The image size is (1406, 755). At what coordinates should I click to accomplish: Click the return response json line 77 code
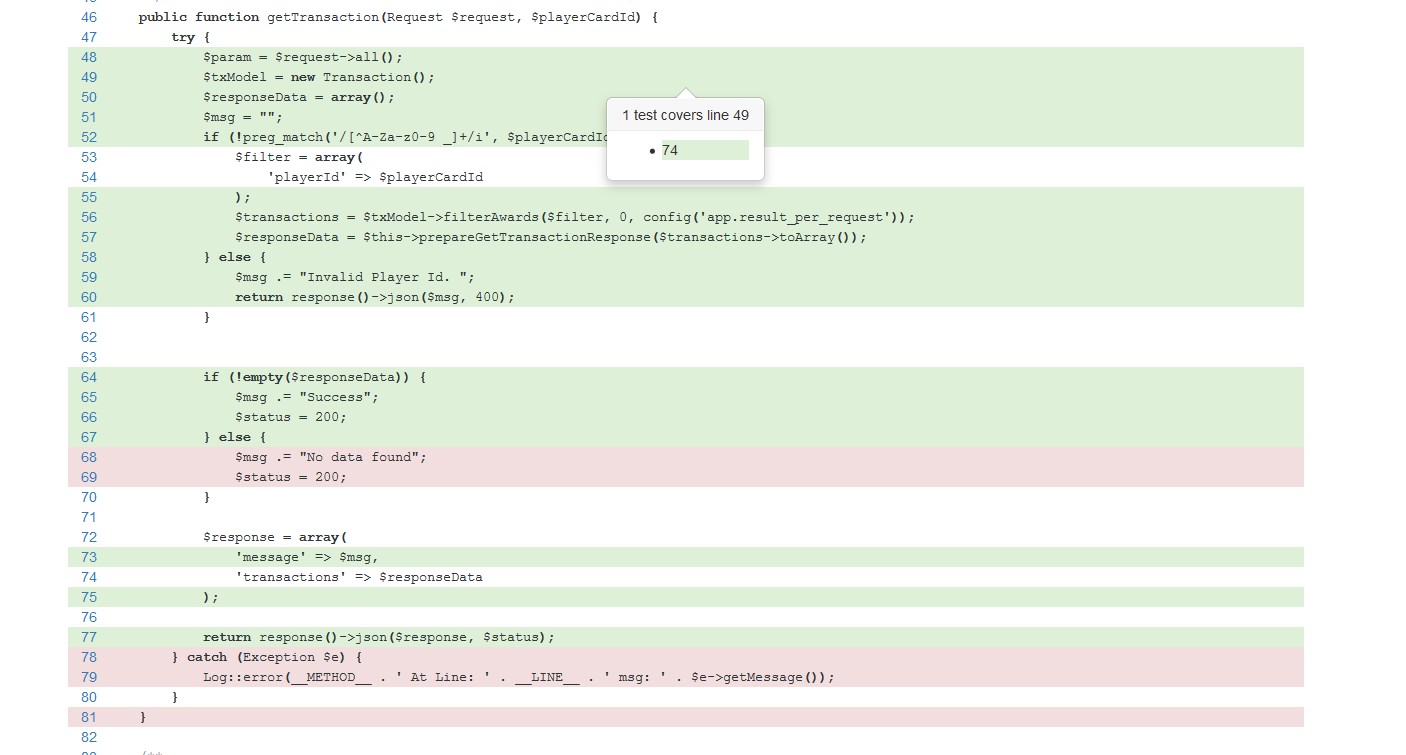tap(378, 637)
